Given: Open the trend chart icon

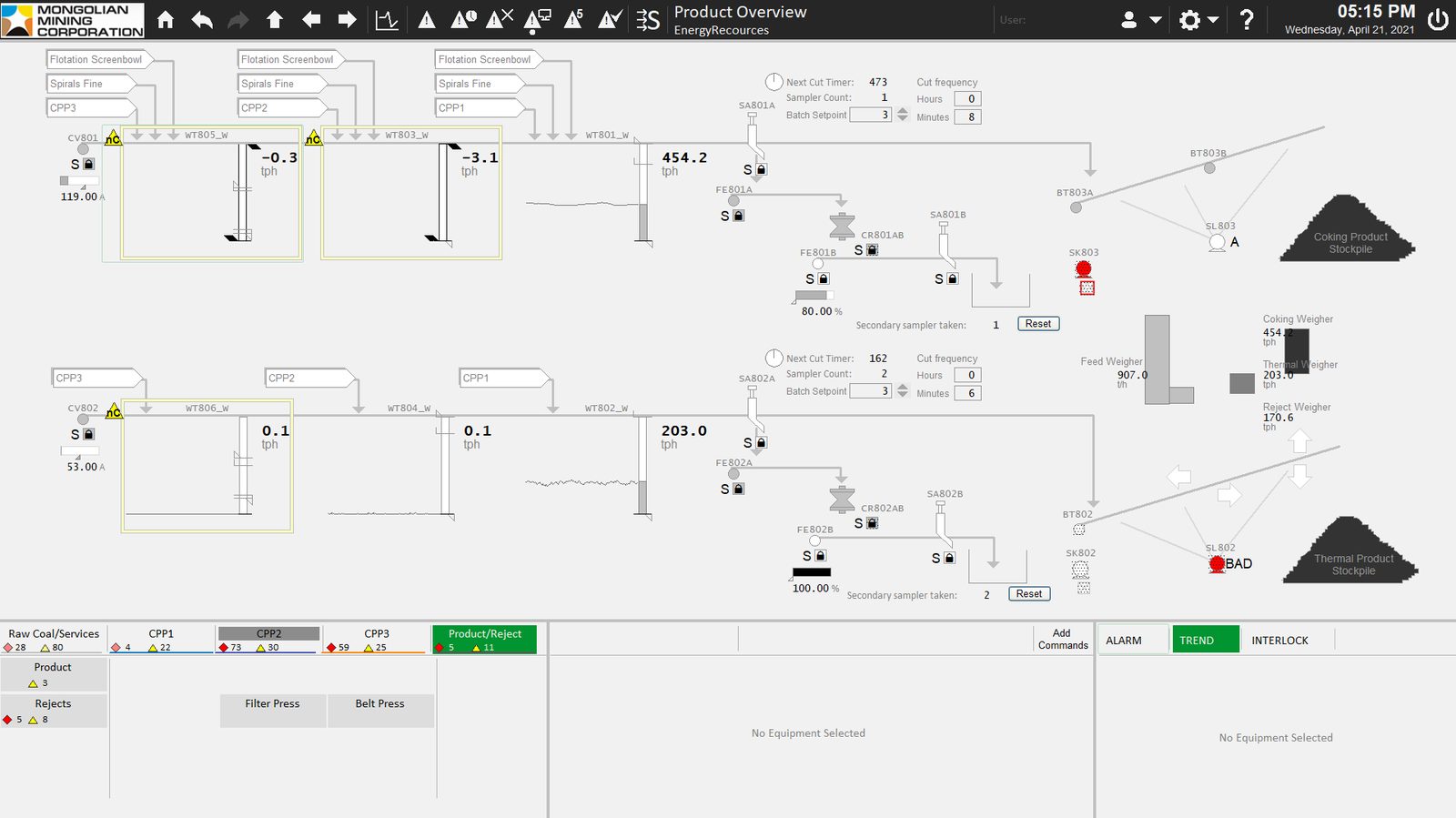Looking at the screenshot, I should [387, 19].
